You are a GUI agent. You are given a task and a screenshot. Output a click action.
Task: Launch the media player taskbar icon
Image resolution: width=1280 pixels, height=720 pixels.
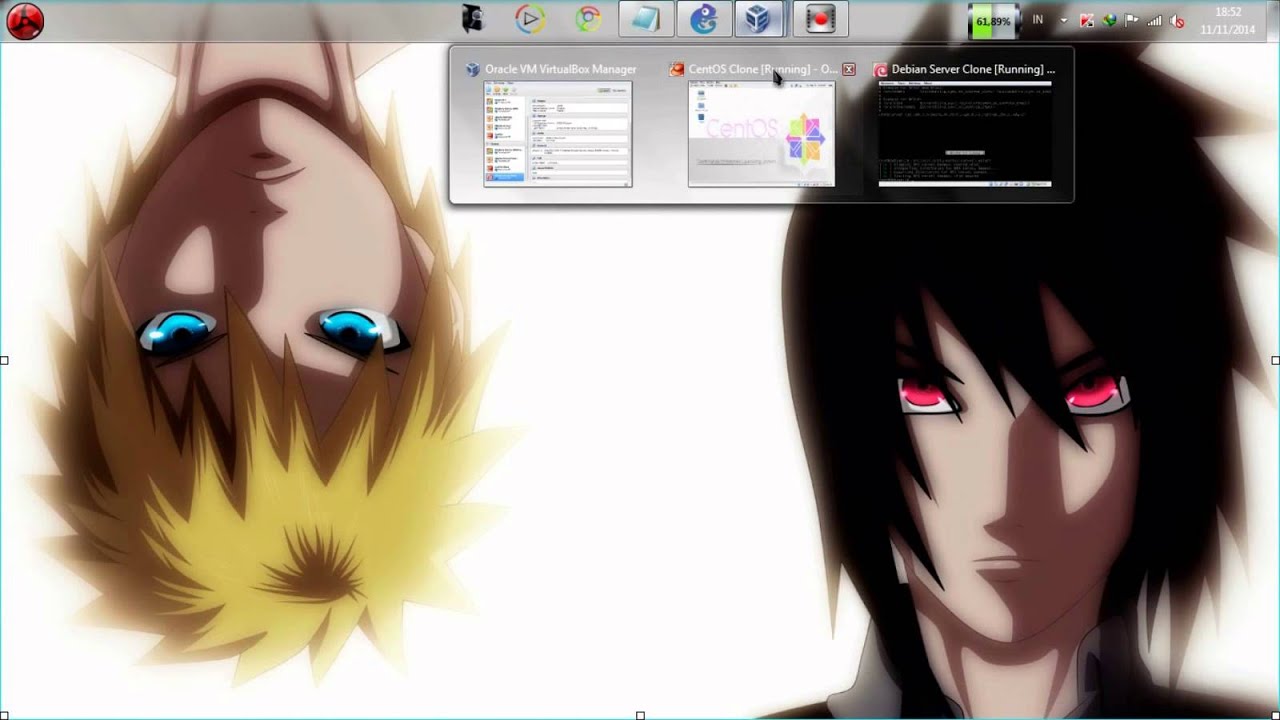click(530, 19)
